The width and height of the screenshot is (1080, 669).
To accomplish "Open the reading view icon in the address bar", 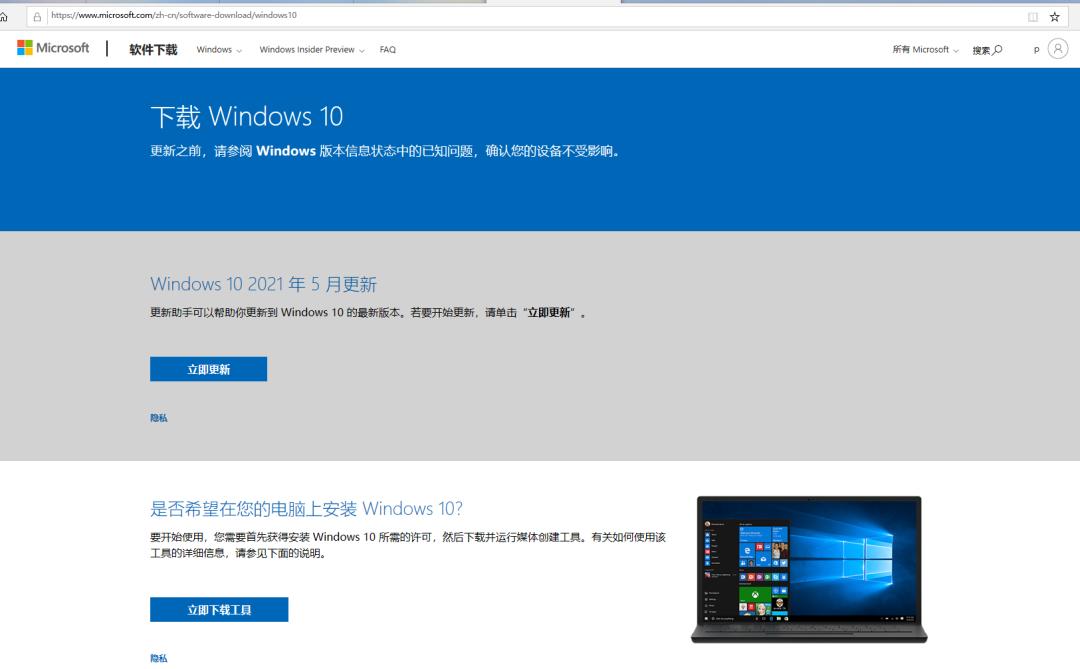I will [x=1032, y=15].
